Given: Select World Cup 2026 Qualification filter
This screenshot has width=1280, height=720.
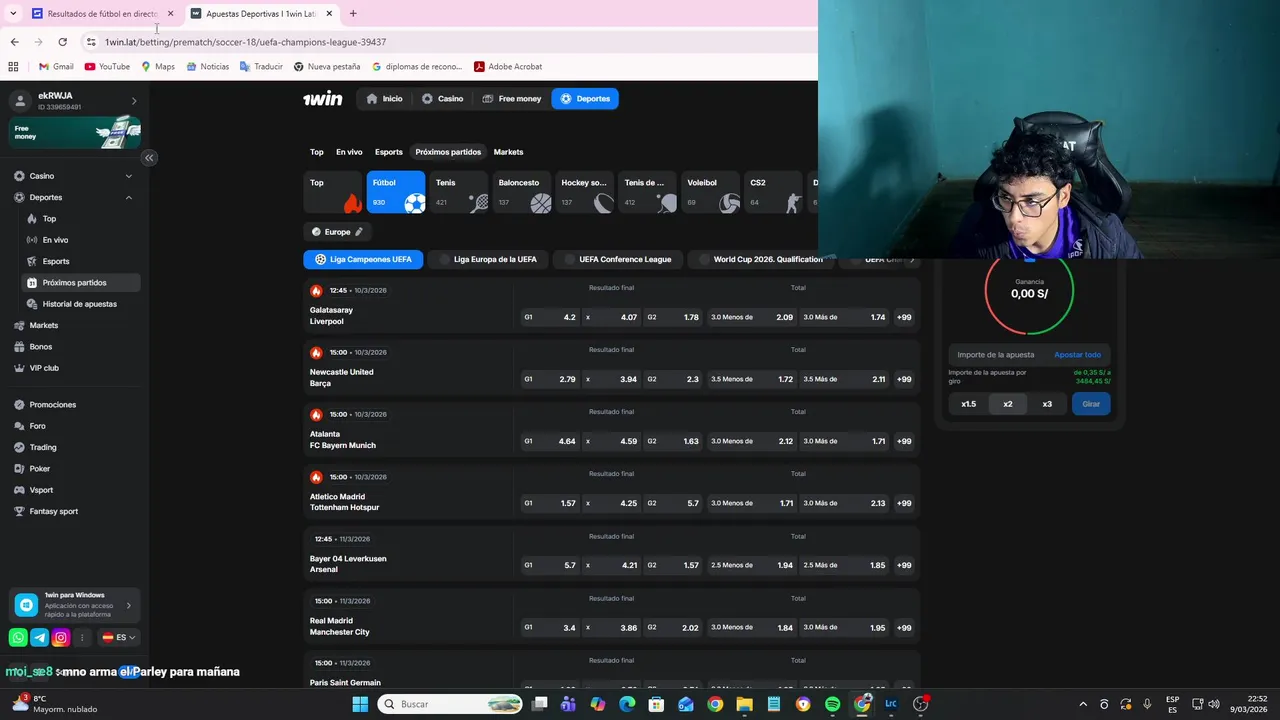Looking at the screenshot, I should [x=760, y=259].
